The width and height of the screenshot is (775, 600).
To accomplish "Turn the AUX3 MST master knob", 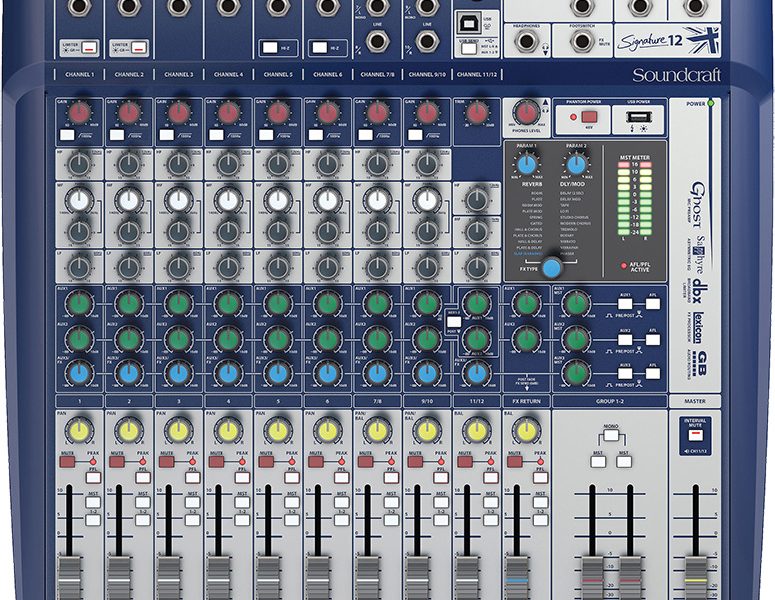I will click(x=576, y=374).
